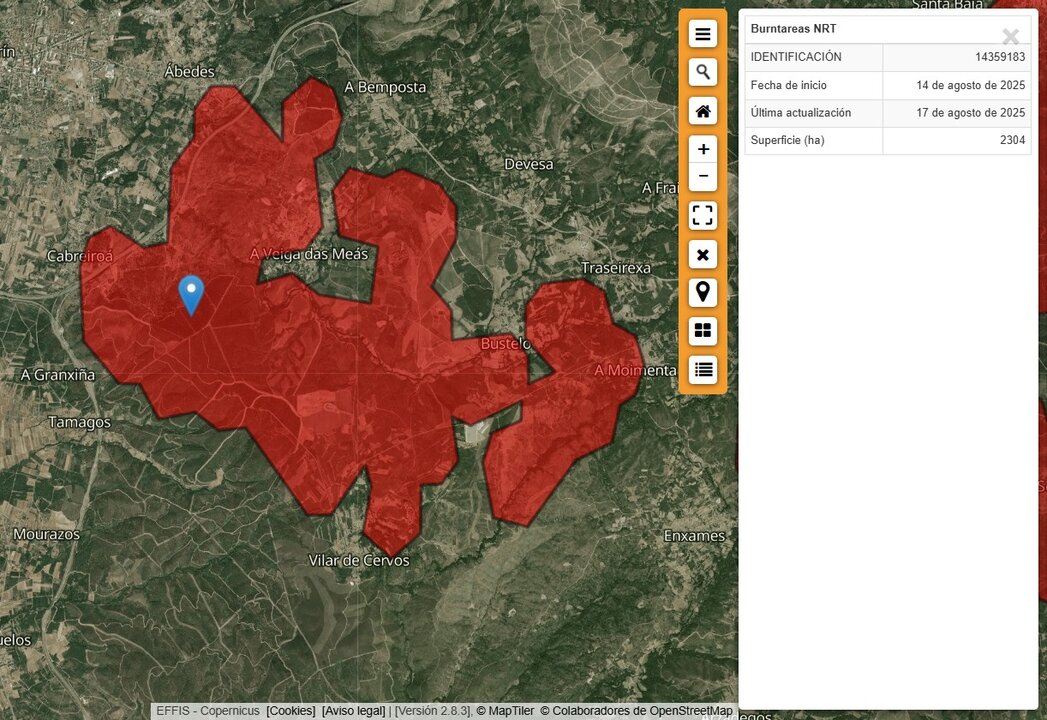This screenshot has width=1047, height=720.
Task: Click the Traseirexa place label
Action: (x=616, y=268)
